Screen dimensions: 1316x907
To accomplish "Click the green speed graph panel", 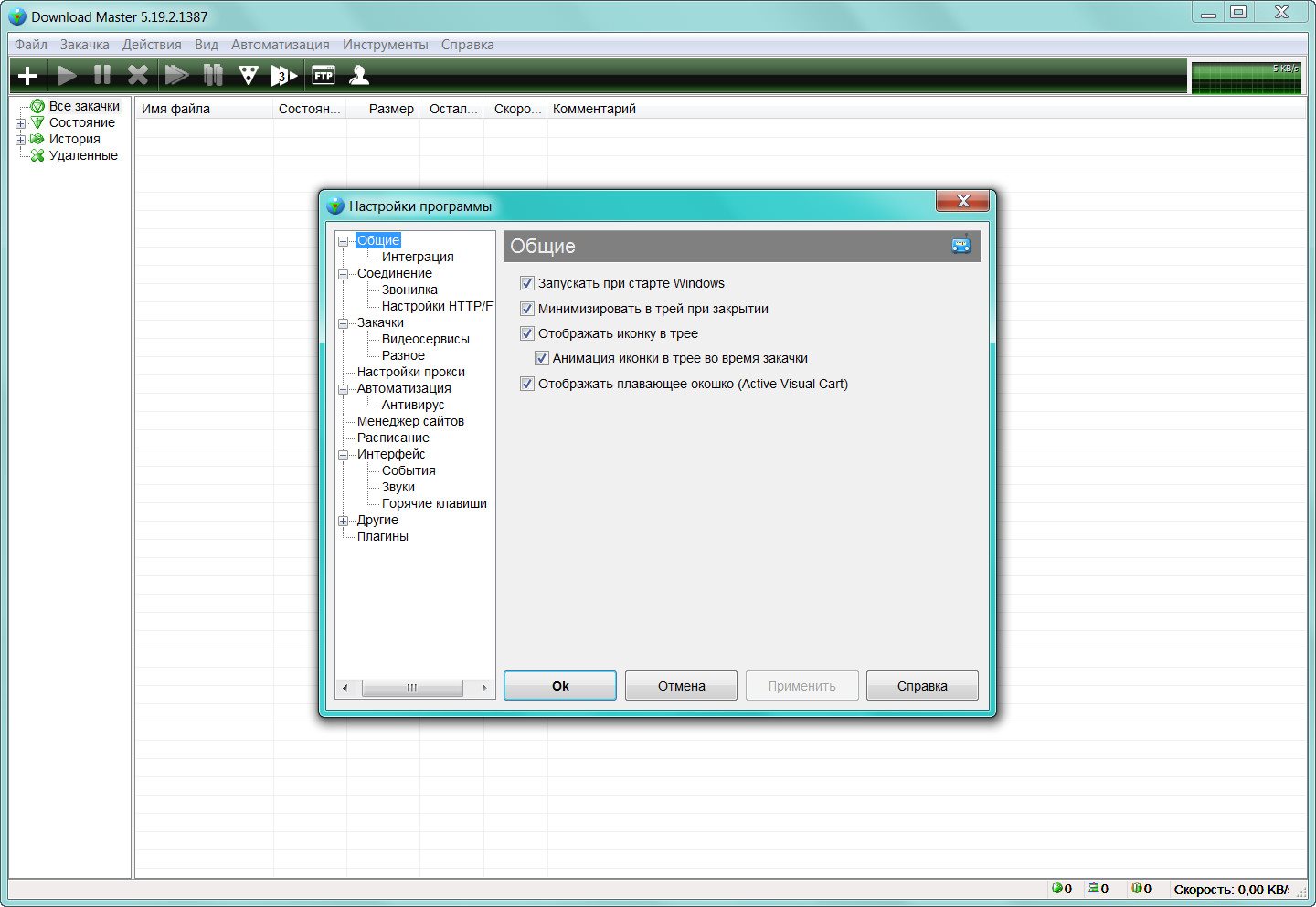I will point(1247,78).
